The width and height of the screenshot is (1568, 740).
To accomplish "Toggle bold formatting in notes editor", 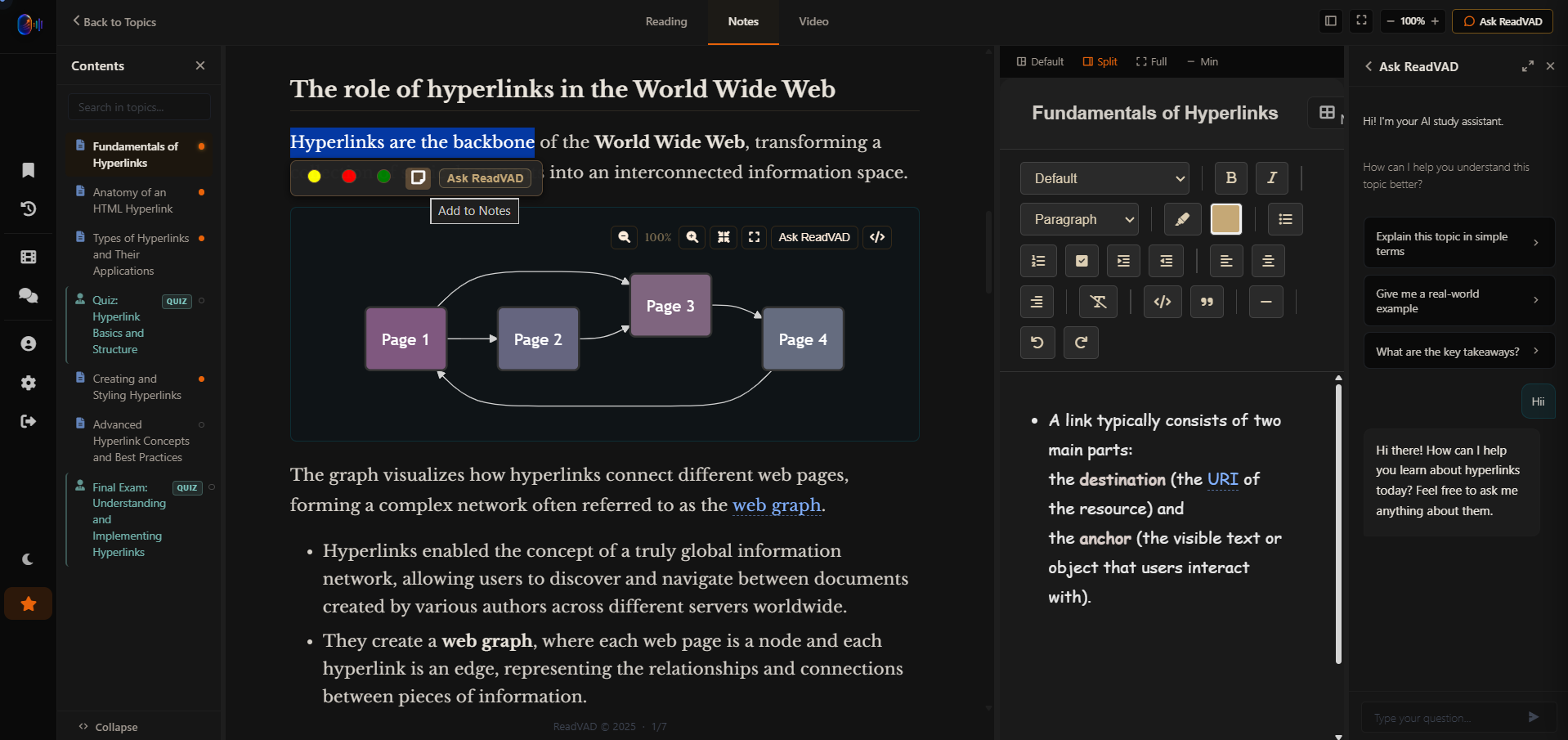I will tap(1231, 178).
